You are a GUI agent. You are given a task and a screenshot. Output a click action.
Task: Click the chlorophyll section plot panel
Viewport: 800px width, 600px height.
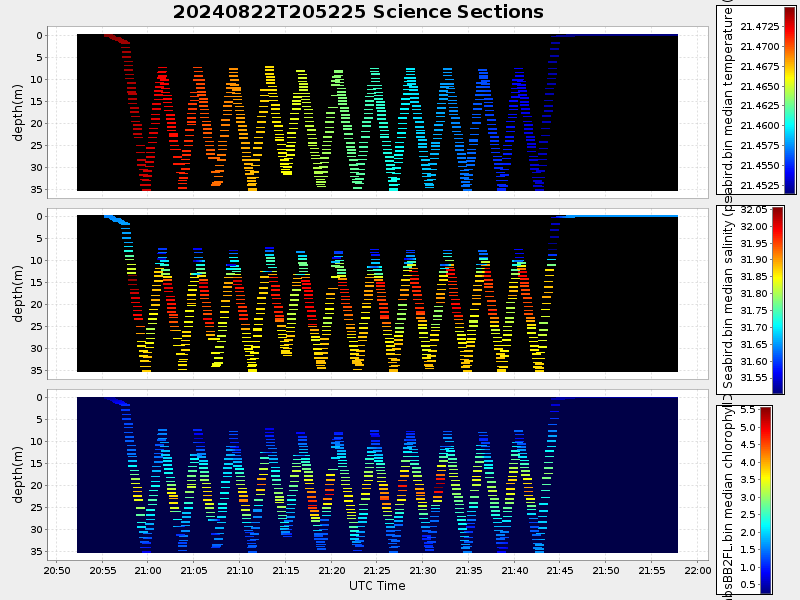pyautogui.click(x=378, y=474)
